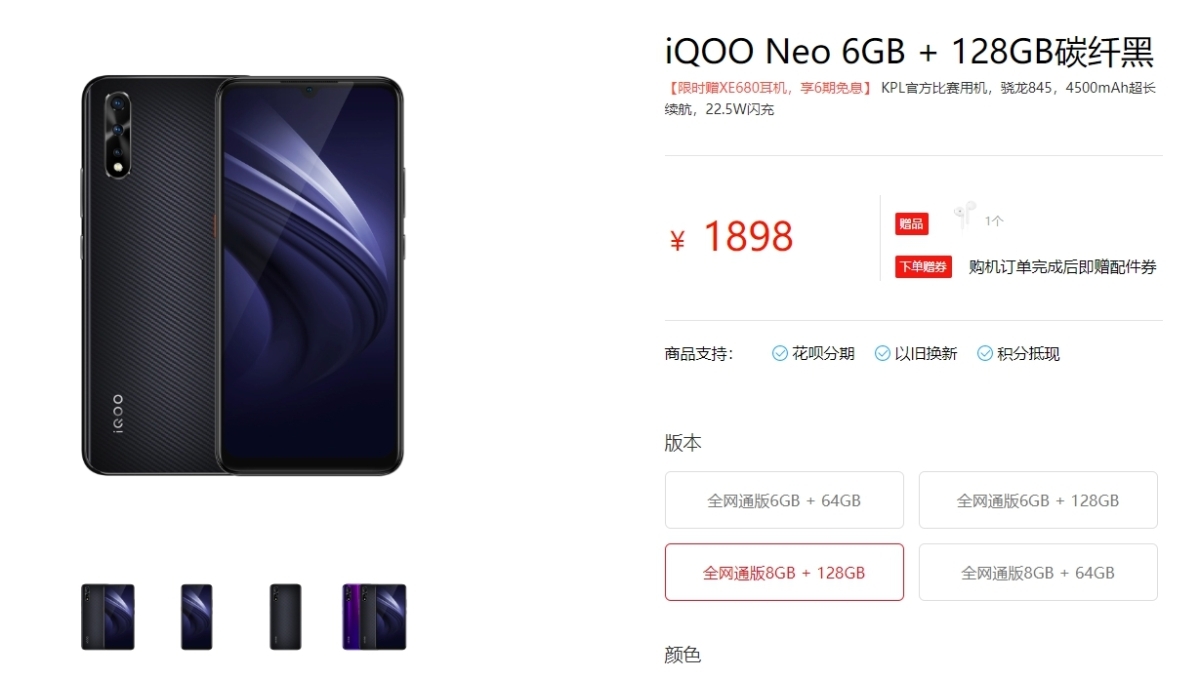Click the iQOO Neo 6GB + 128GB title

tap(909, 50)
